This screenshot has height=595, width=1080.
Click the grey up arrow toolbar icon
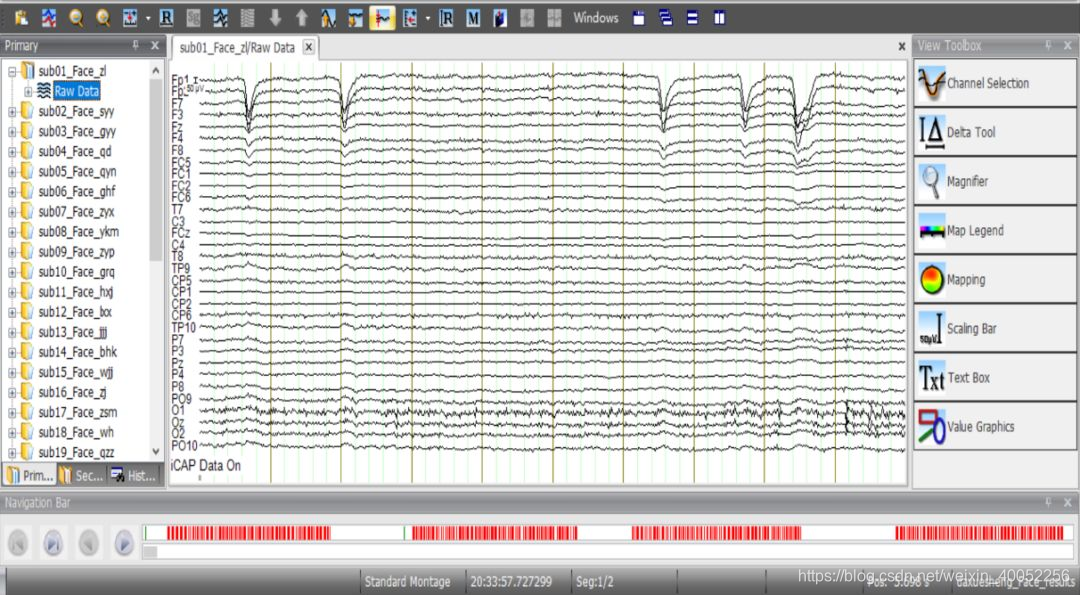(301, 18)
